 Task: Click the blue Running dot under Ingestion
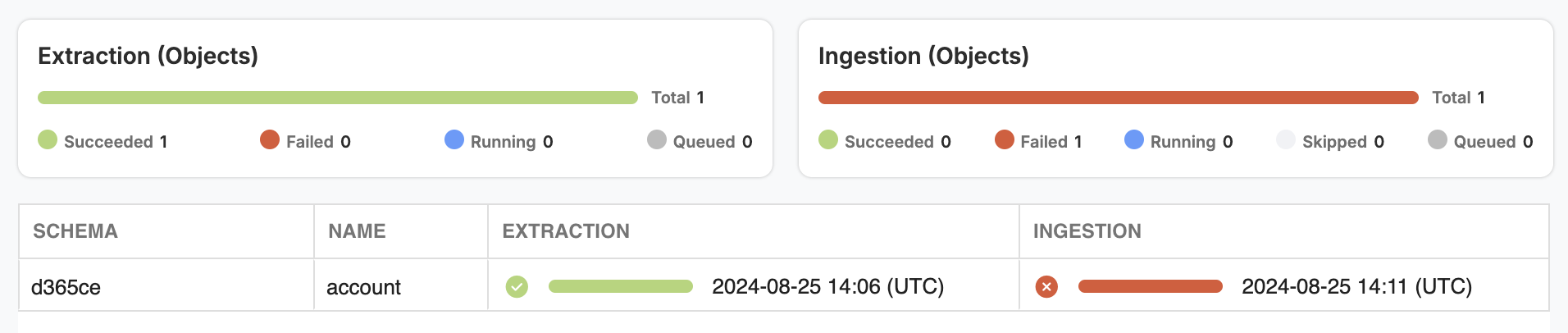[1134, 139]
